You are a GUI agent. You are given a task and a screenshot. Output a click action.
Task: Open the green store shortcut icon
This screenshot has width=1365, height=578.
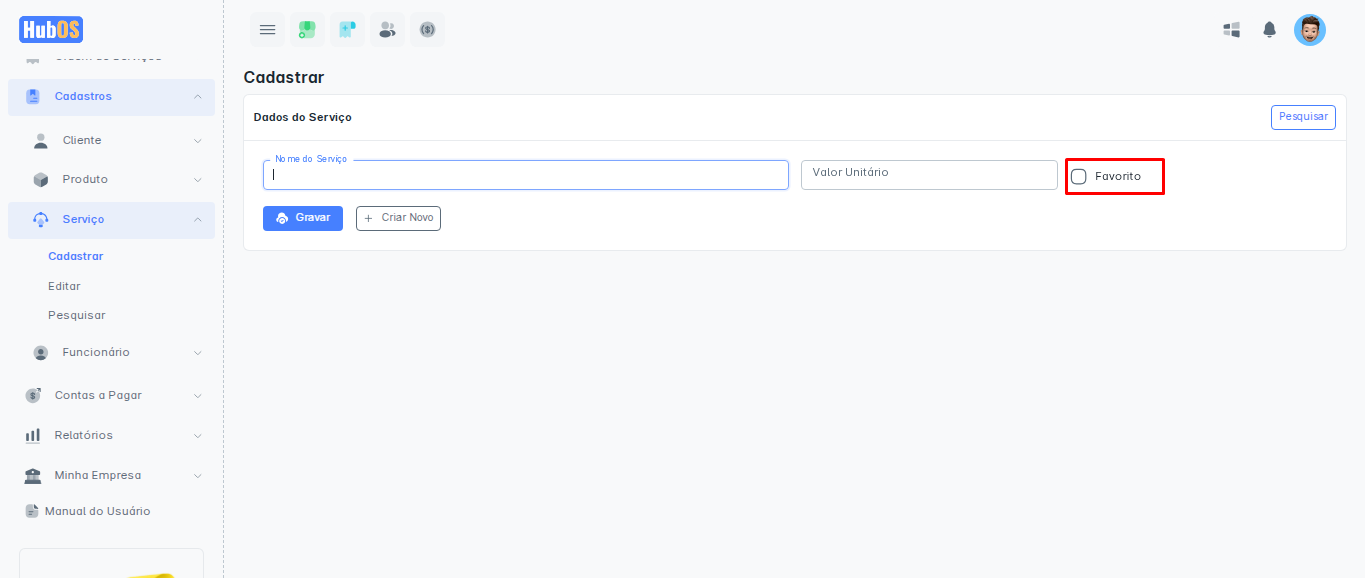click(307, 30)
